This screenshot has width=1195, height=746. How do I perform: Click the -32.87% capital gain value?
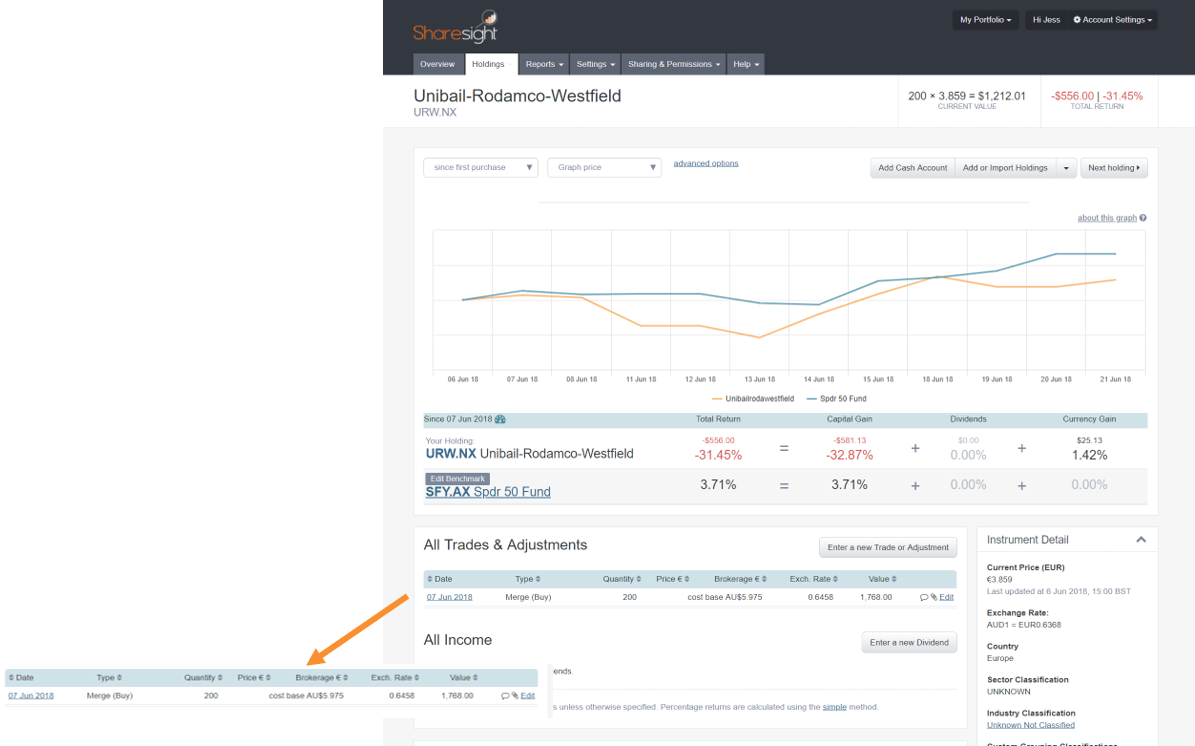pos(850,455)
